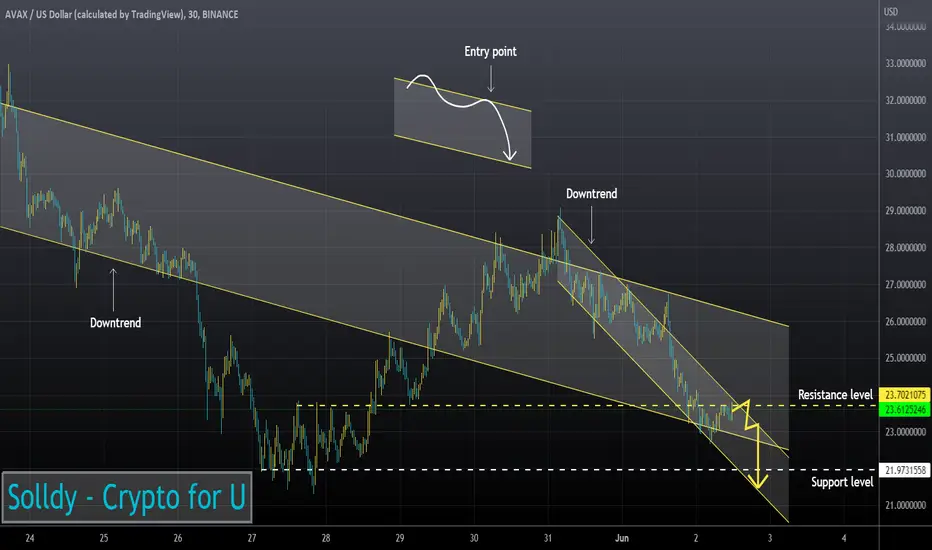The height and width of the screenshot is (550, 932).
Task: Click the 23.0000000 price axis value
Action: pos(905,432)
